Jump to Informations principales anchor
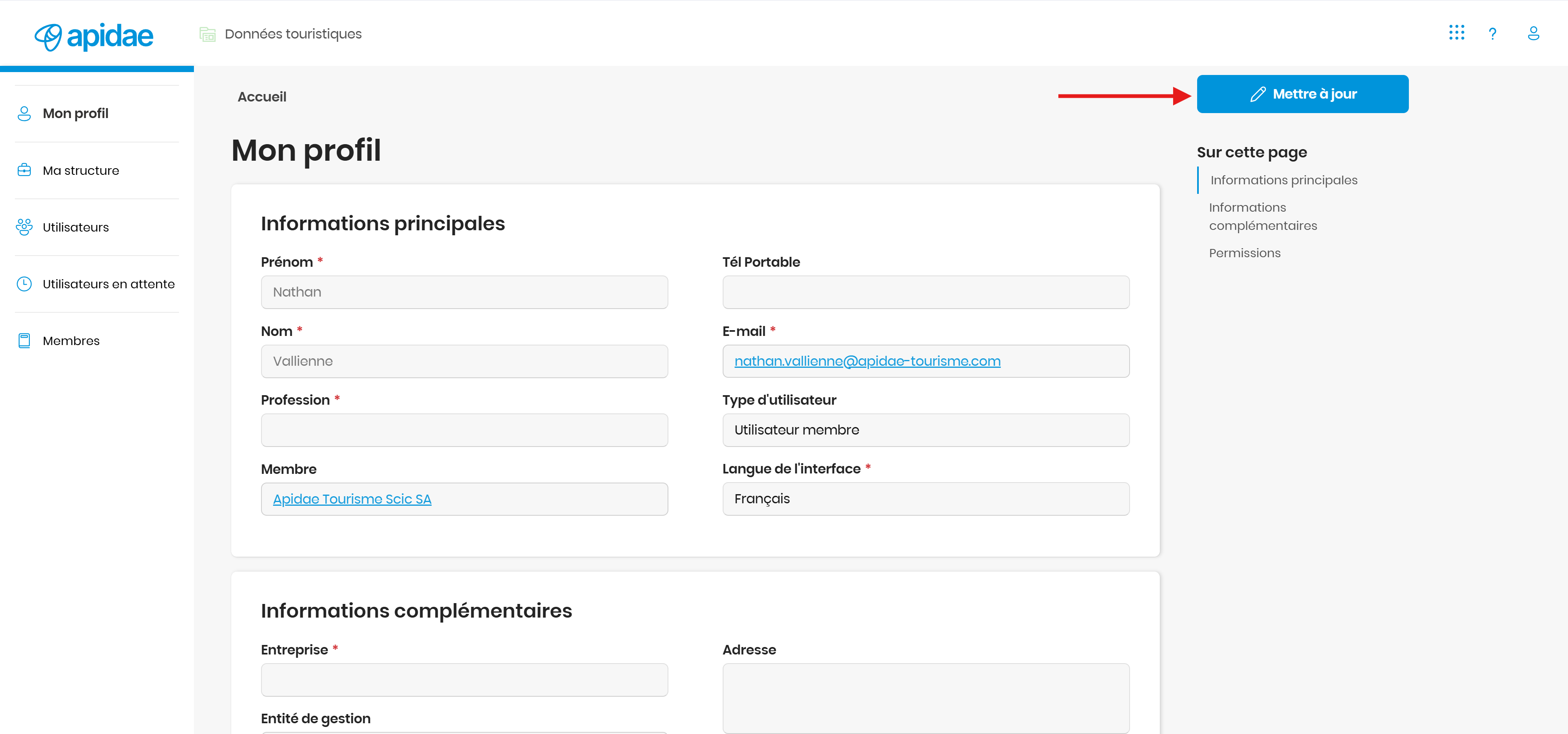1568x734 pixels. 1283,180
